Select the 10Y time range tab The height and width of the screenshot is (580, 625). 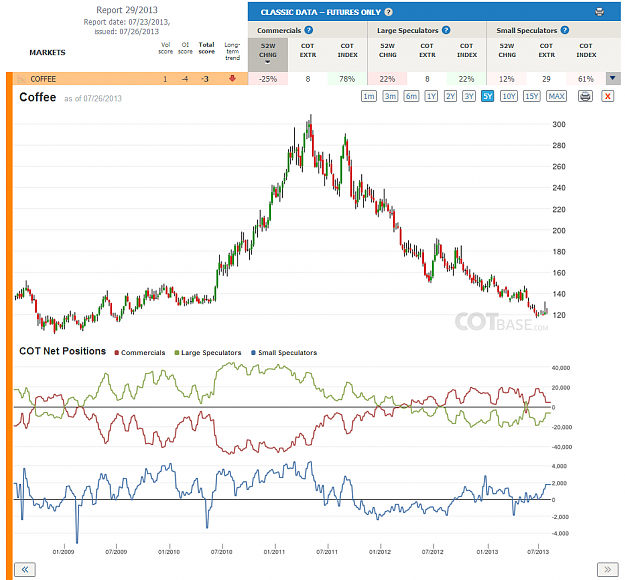(509, 96)
